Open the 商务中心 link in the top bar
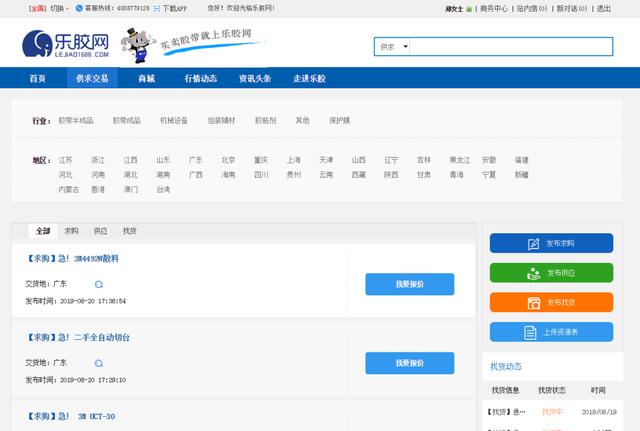Image resolution: width=640 pixels, height=431 pixels. (494, 8)
